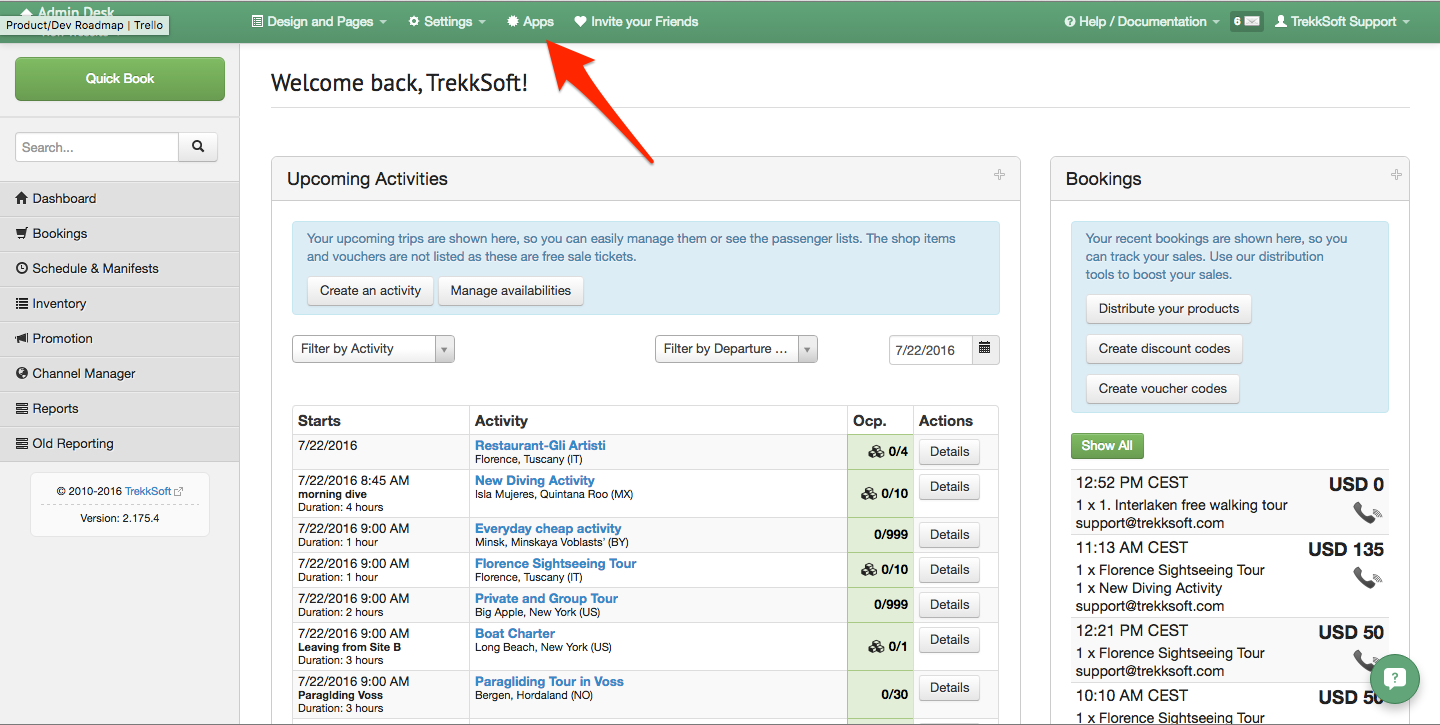
Task: Click phone icon on USD 135 booking
Action: [x=1366, y=578]
